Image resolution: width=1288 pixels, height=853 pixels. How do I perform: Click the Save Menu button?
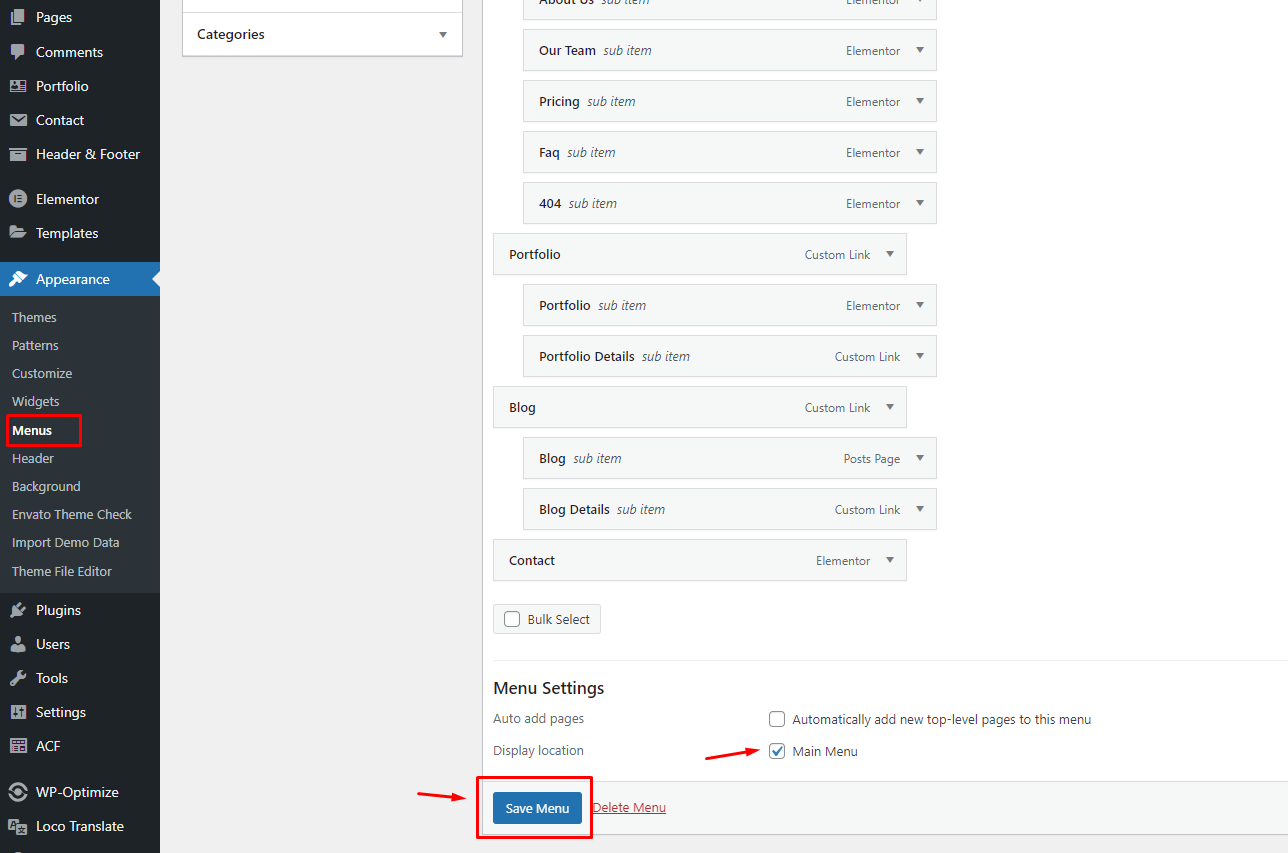tap(537, 808)
